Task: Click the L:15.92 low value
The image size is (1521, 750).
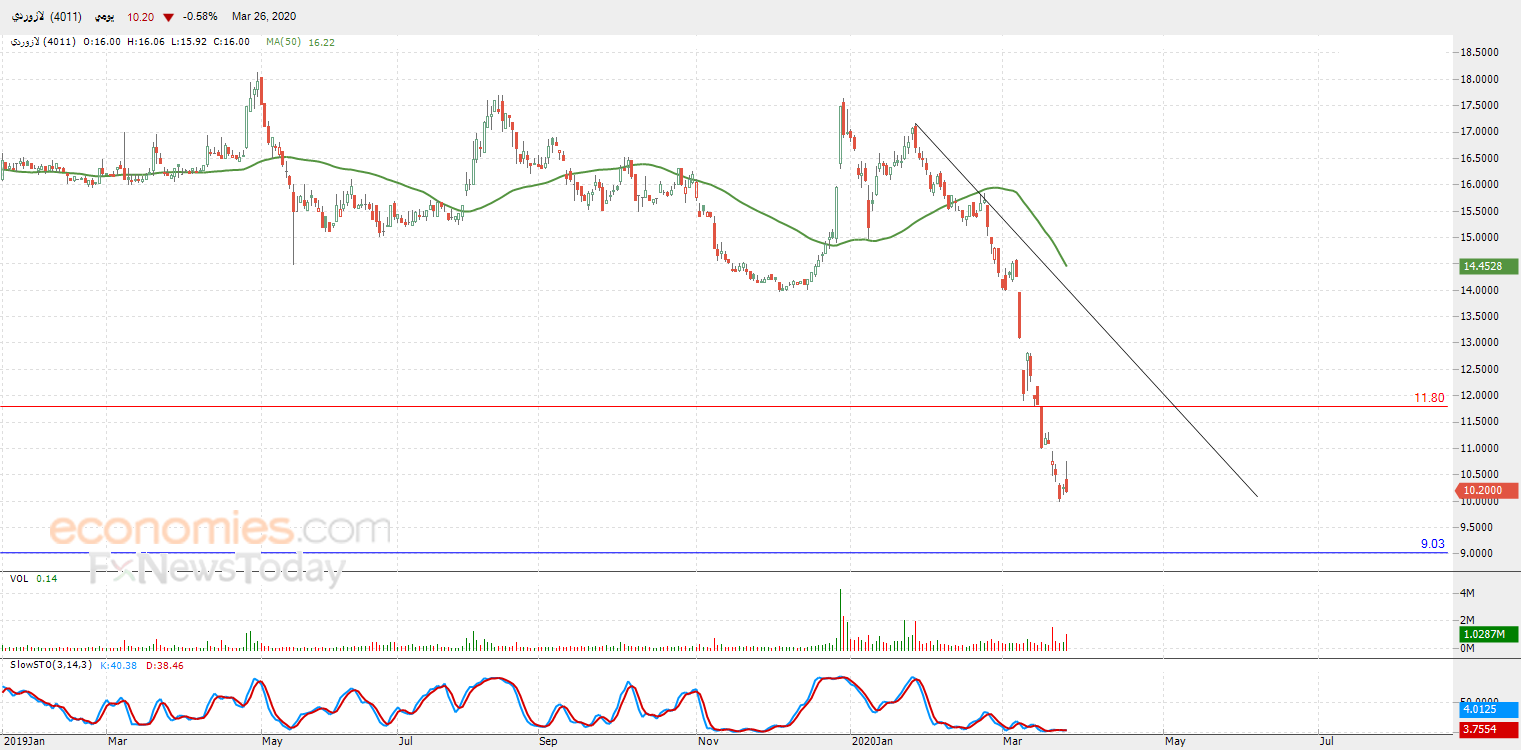Action: [x=191, y=42]
